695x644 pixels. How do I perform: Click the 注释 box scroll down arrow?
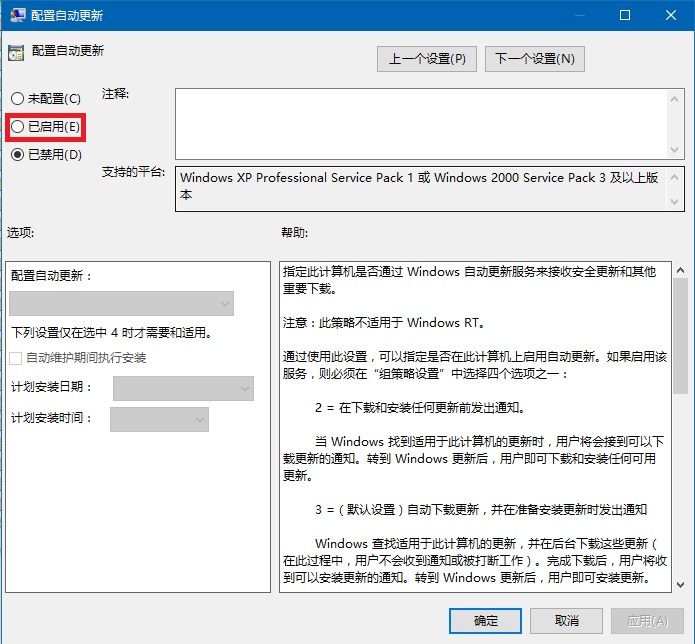coord(675,150)
